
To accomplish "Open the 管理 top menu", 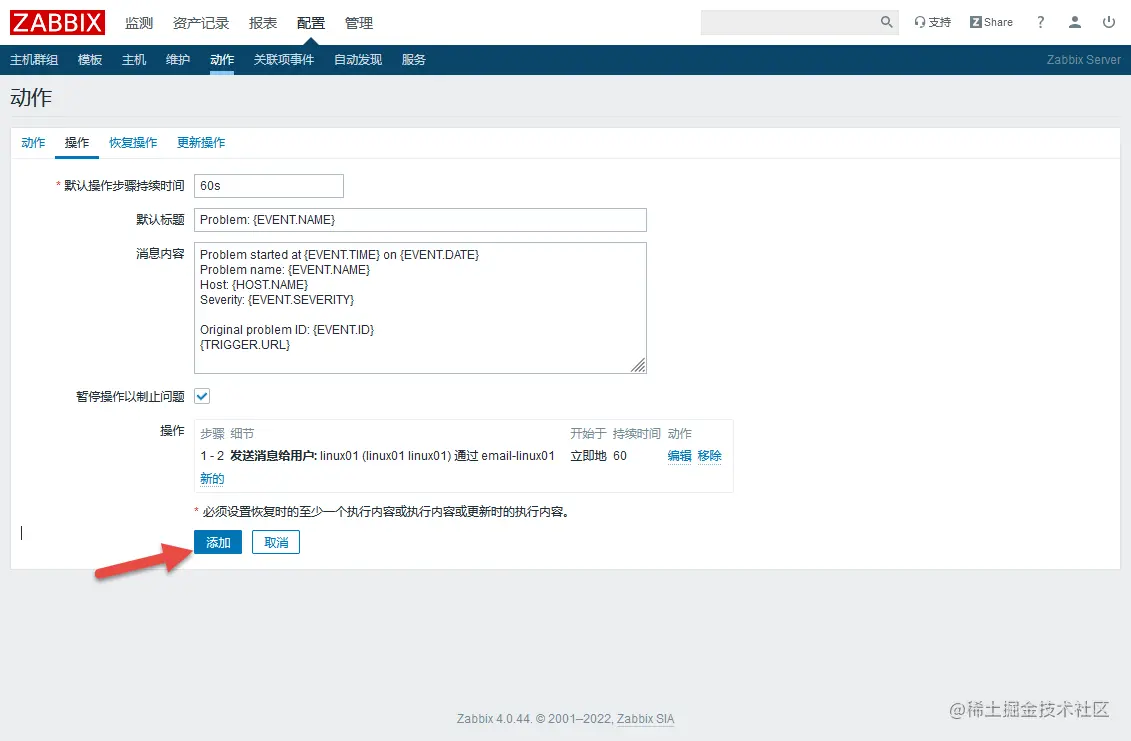I will tap(358, 23).
